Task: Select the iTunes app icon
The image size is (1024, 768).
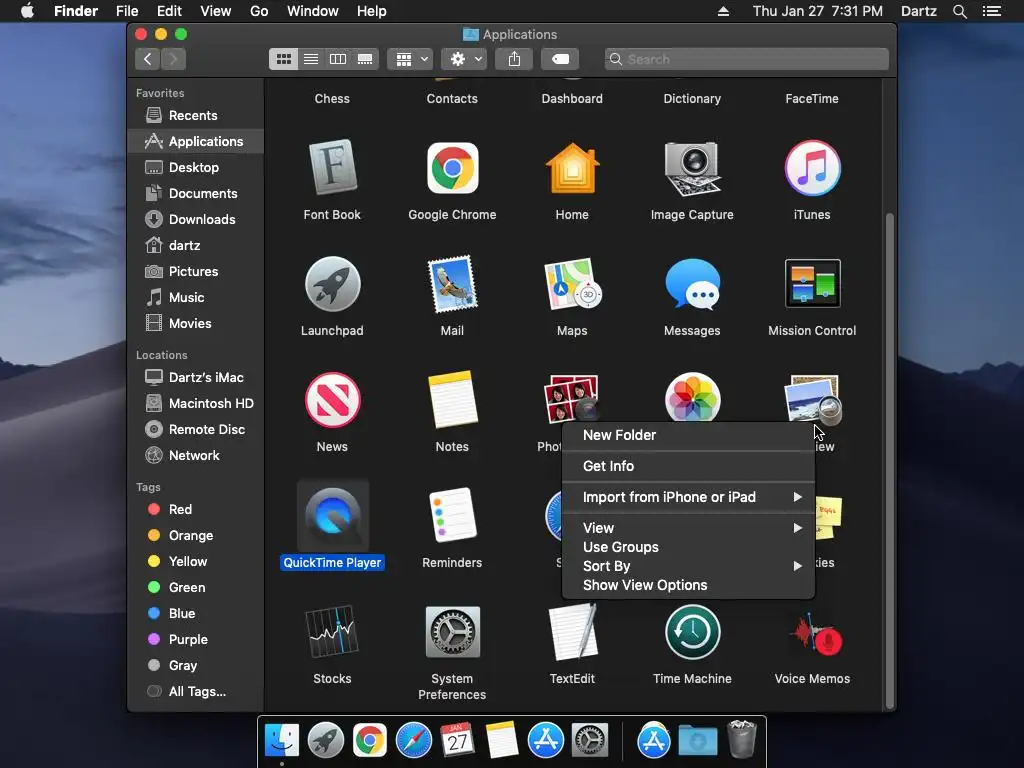Action: pos(812,168)
